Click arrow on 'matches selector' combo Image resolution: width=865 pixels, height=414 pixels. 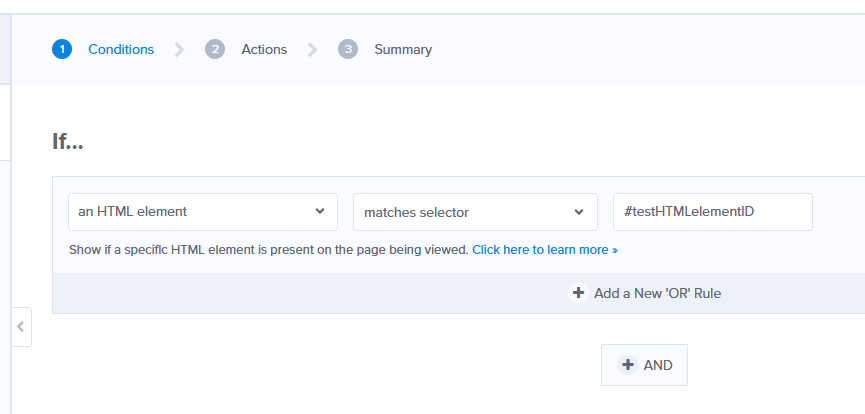(579, 212)
